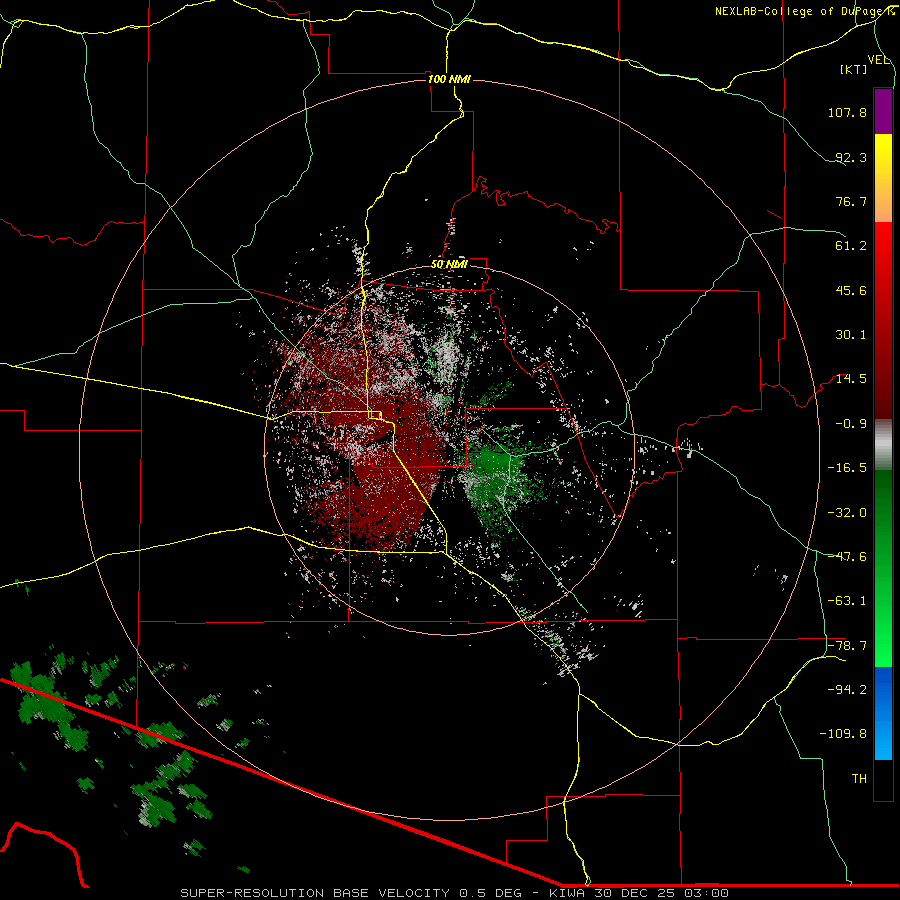The image size is (900, 900).
Task: Click the 76.7 velocity scale value
Action: [851, 201]
